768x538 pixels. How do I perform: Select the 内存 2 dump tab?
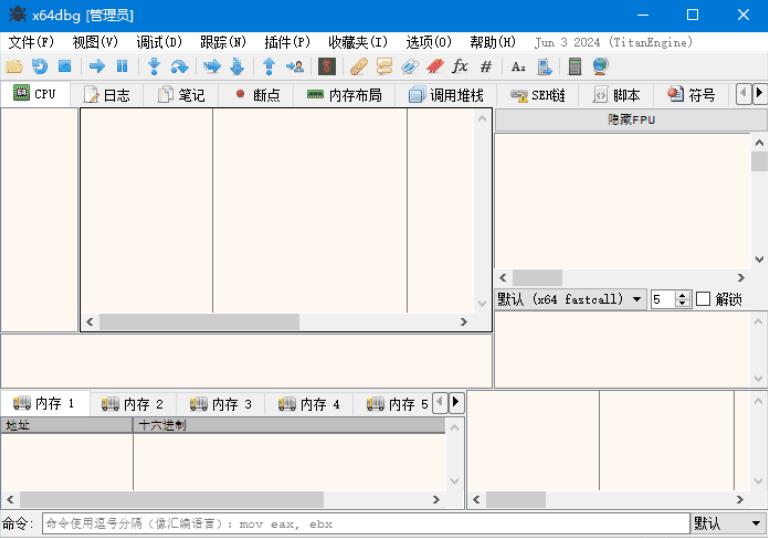coord(133,404)
